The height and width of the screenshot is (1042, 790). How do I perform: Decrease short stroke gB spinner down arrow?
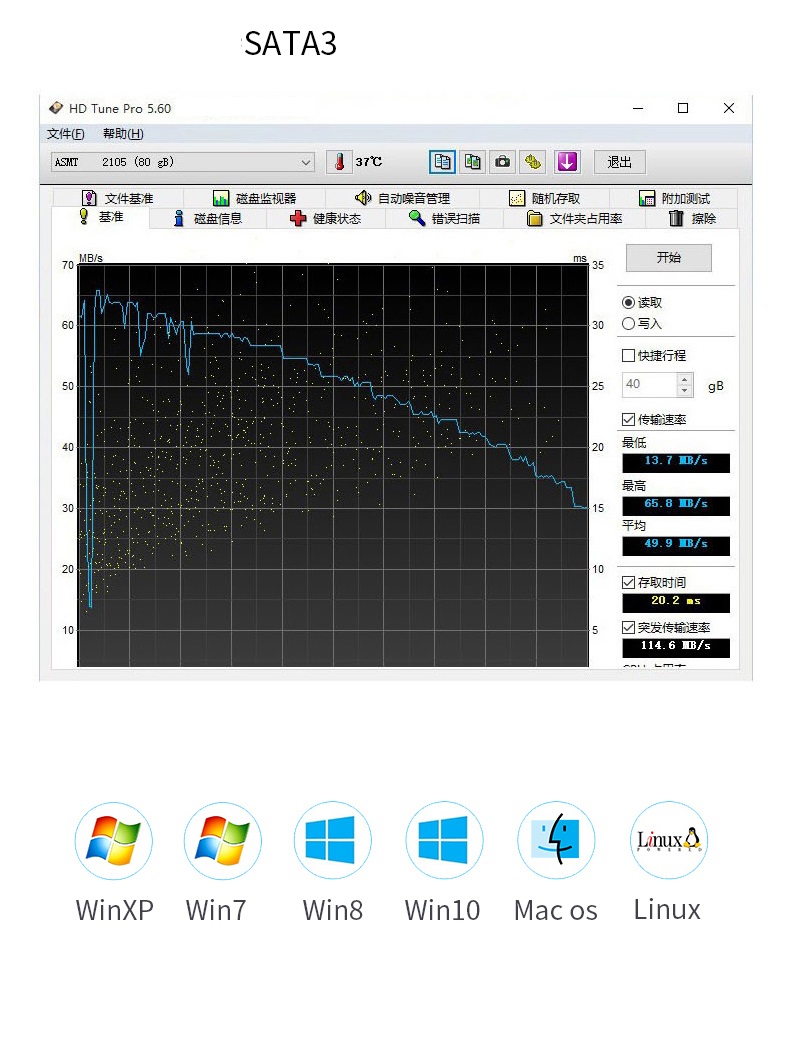coord(684,391)
